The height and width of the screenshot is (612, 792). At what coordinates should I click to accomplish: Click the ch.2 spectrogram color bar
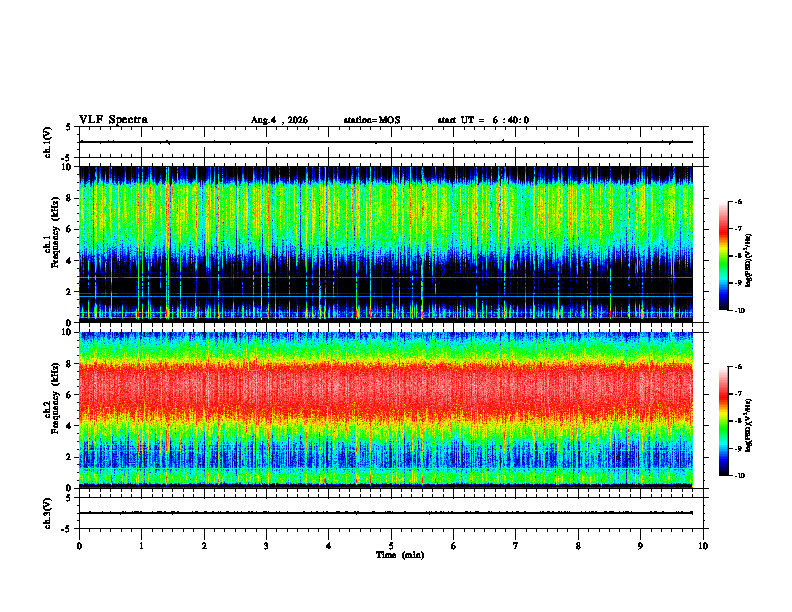tap(724, 421)
